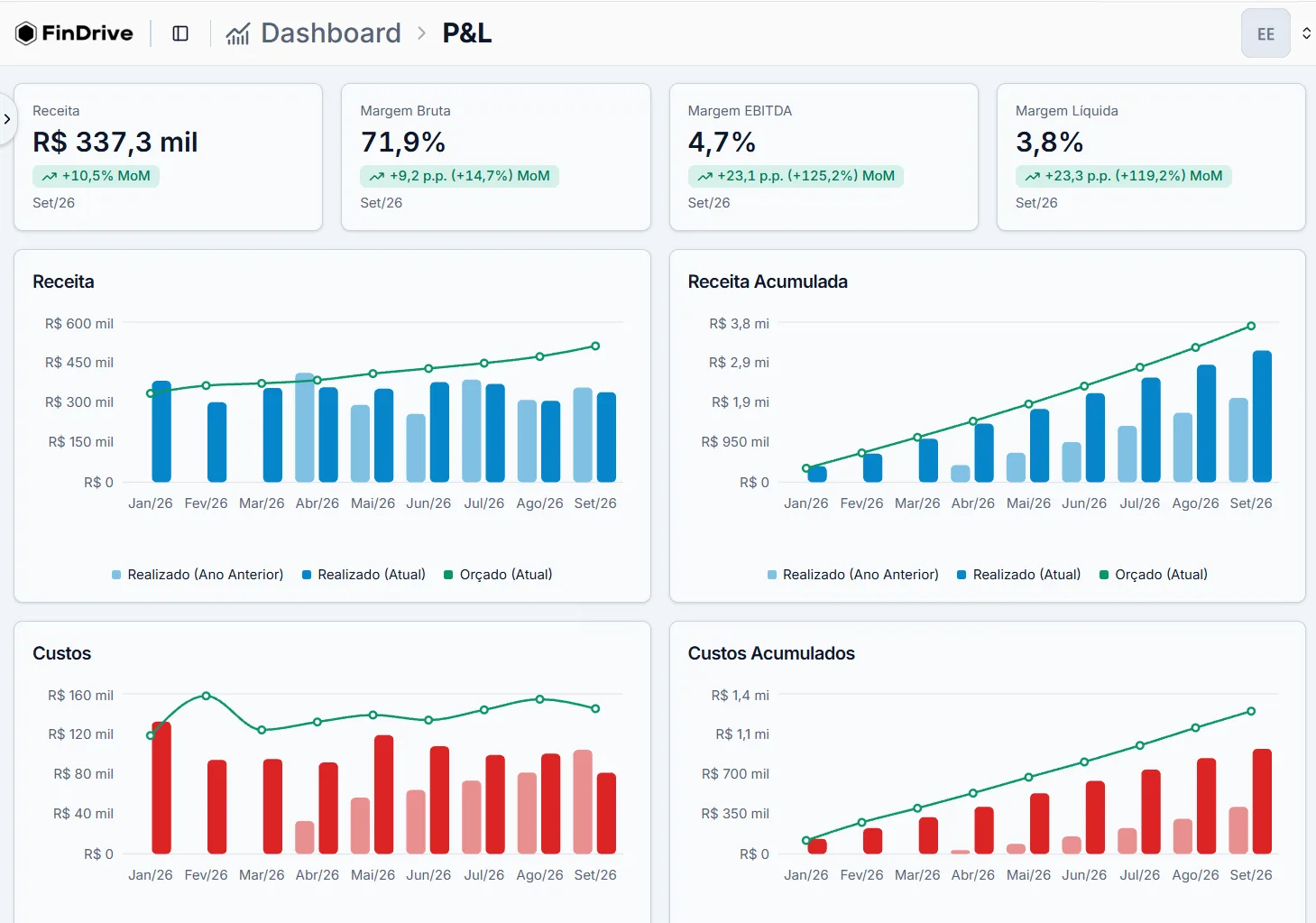
Task: Click Ago/26 label under Custos chart
Action: (539, 875)
